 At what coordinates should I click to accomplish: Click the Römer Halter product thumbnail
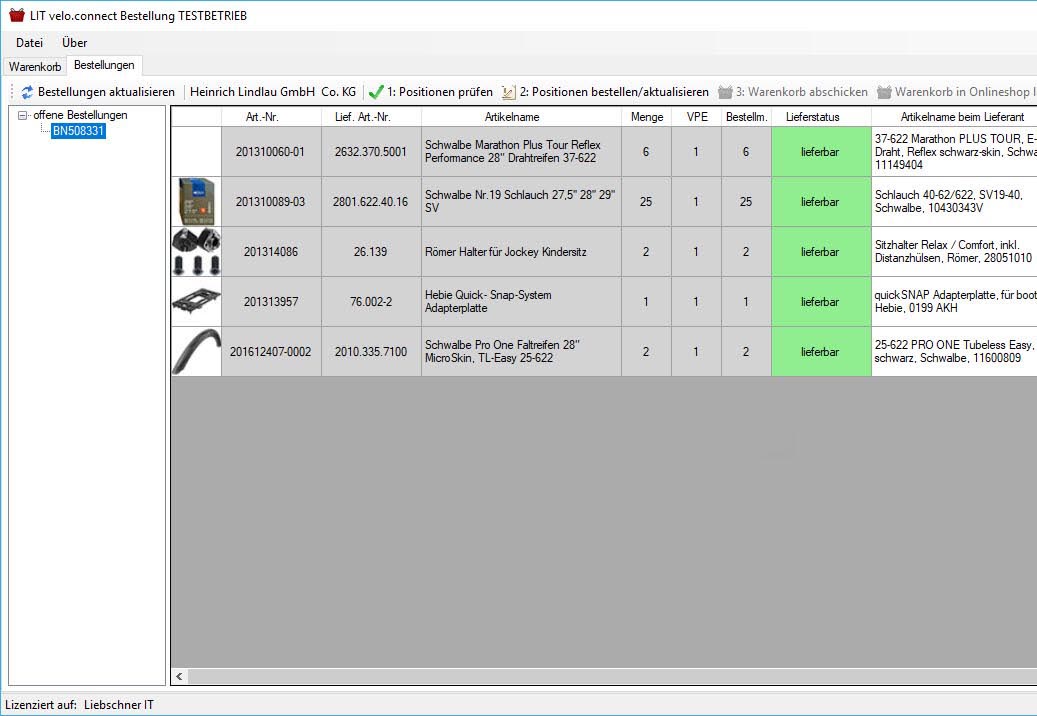(x=196, y=252)
